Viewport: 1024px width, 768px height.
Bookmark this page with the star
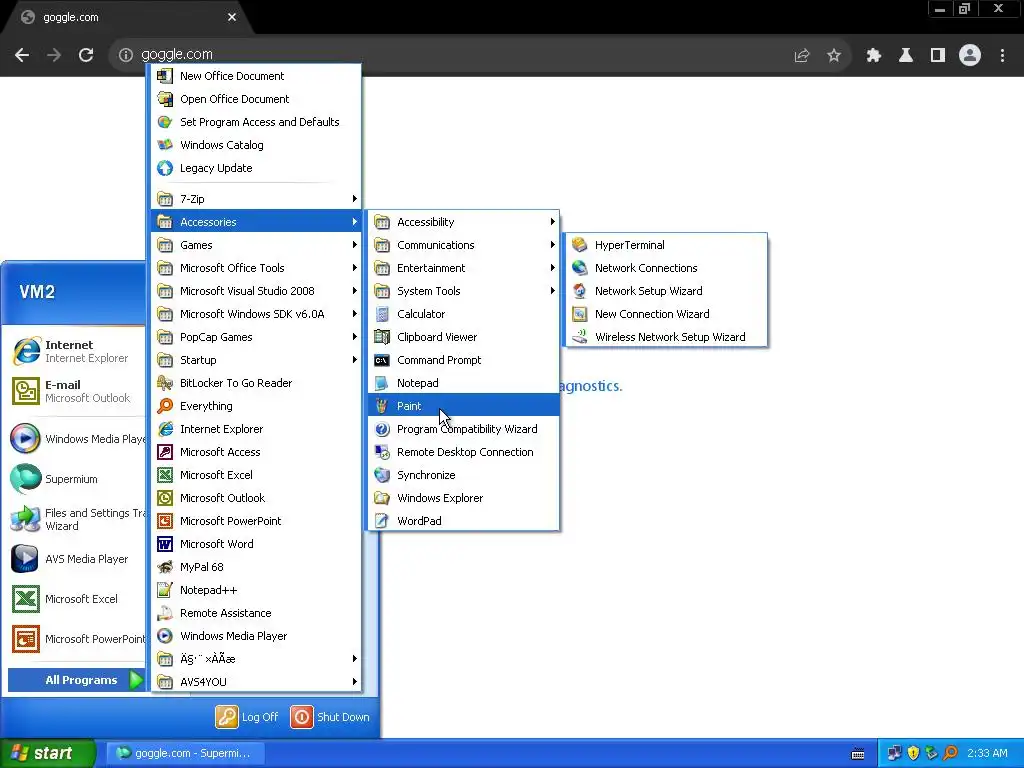[x=834, y=56]
